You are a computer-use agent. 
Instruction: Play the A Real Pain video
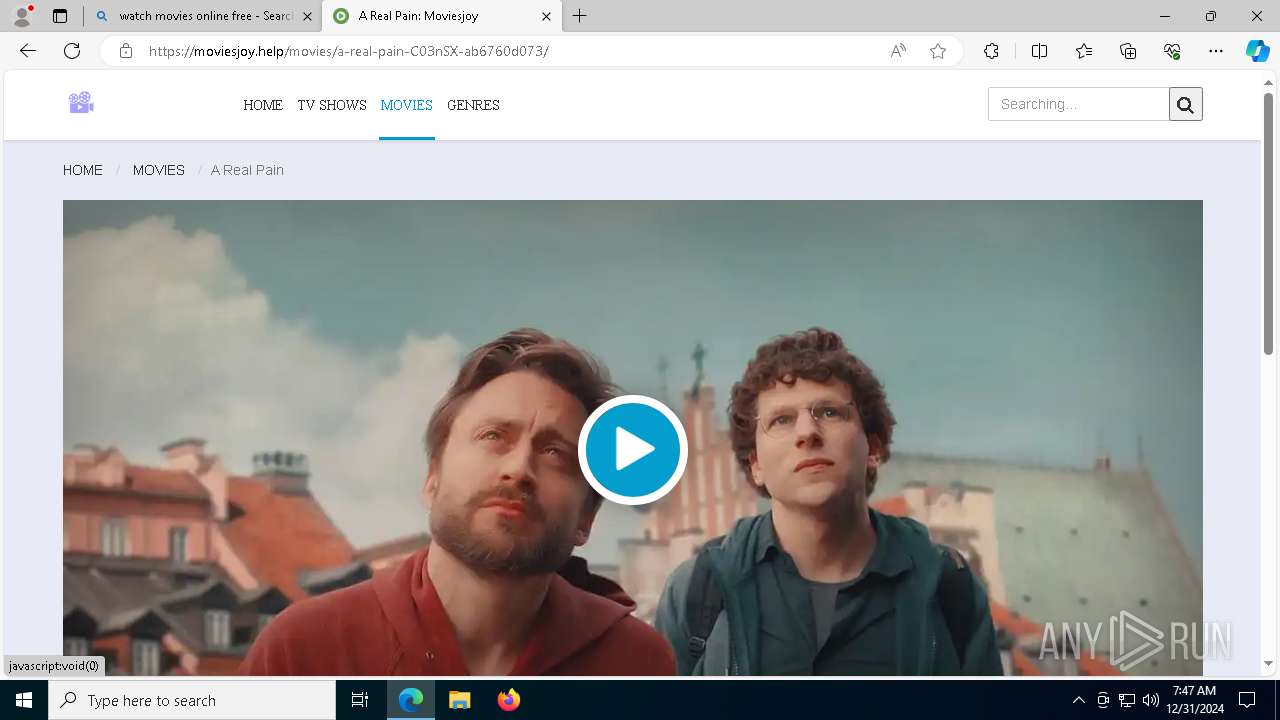point(632,450)
